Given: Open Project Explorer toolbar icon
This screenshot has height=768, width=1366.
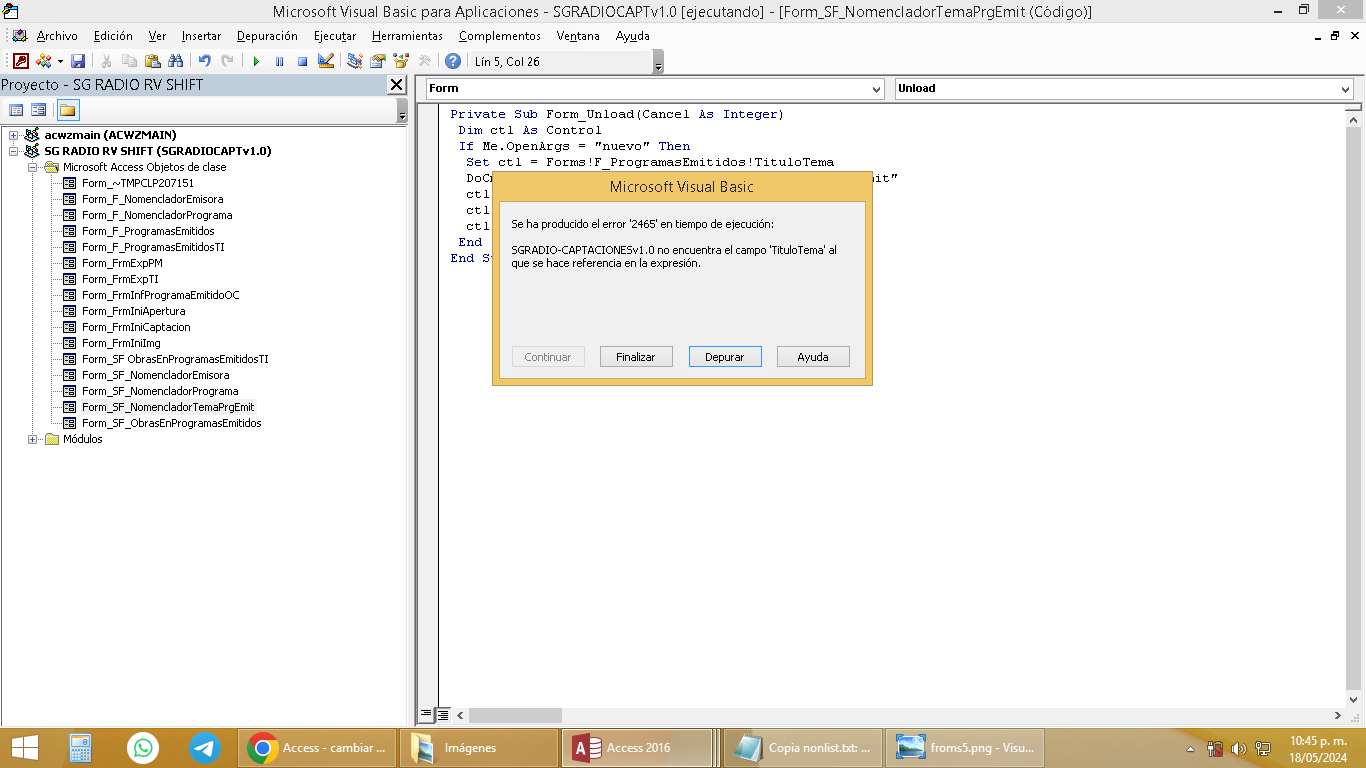Looking at the screenshot, I should pos(355,61).
